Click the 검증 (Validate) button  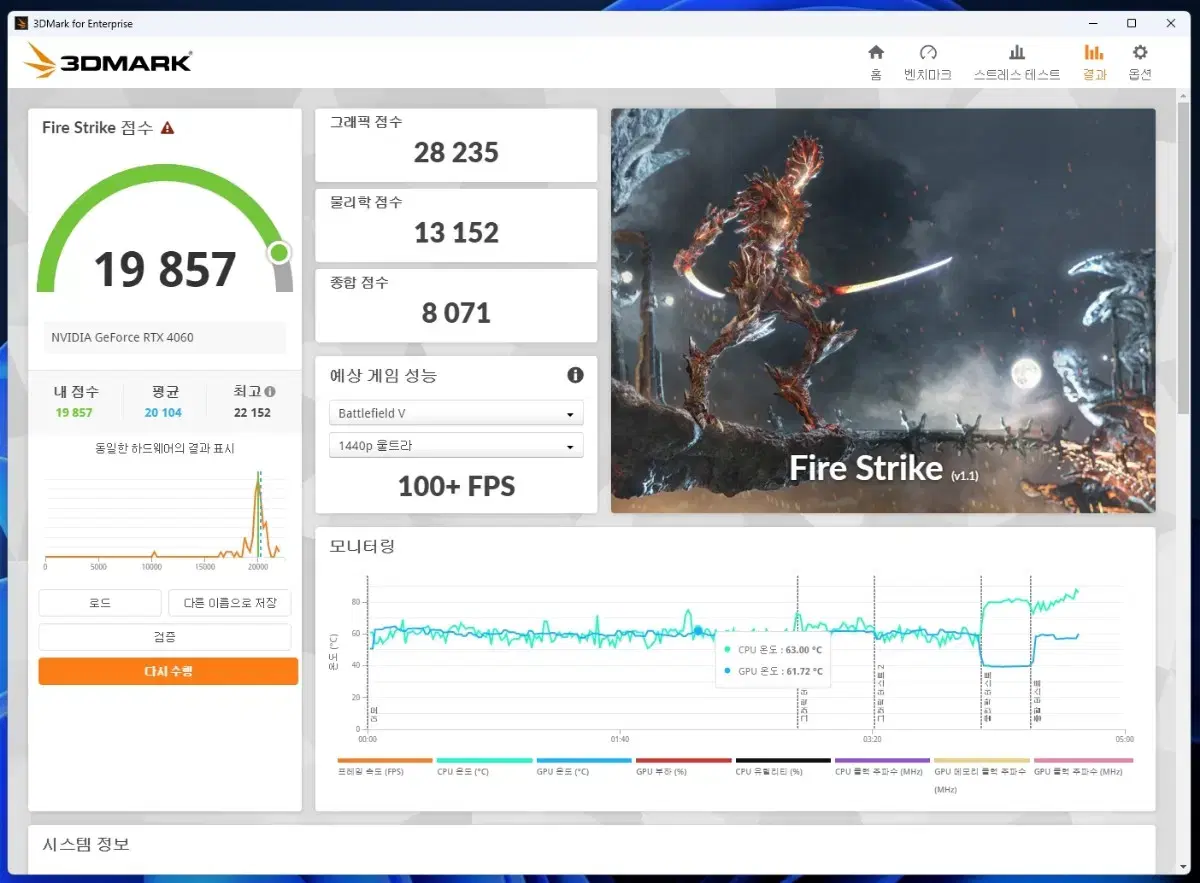point(165,637)
